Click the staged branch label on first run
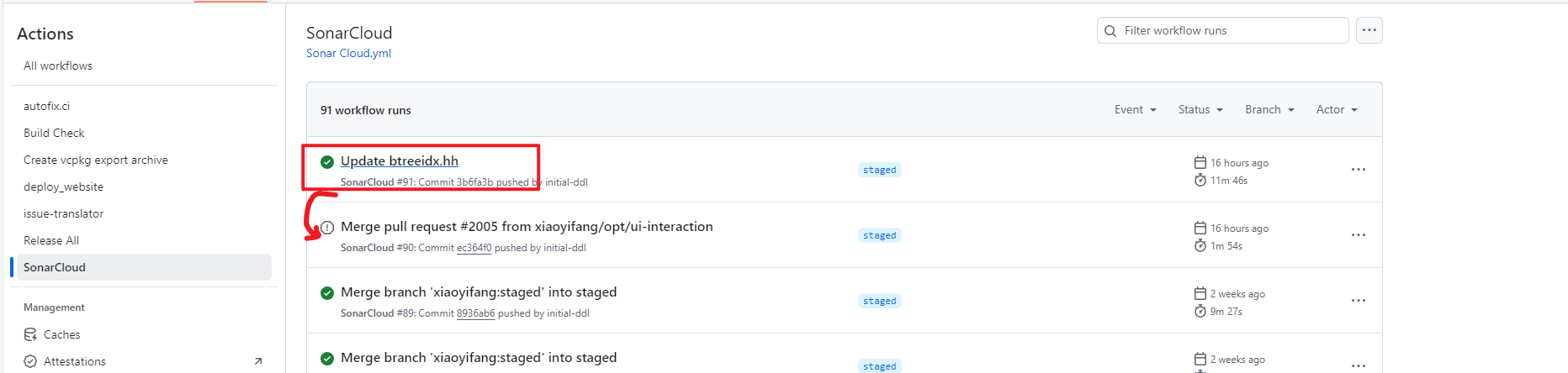 [x=880, y=170]
